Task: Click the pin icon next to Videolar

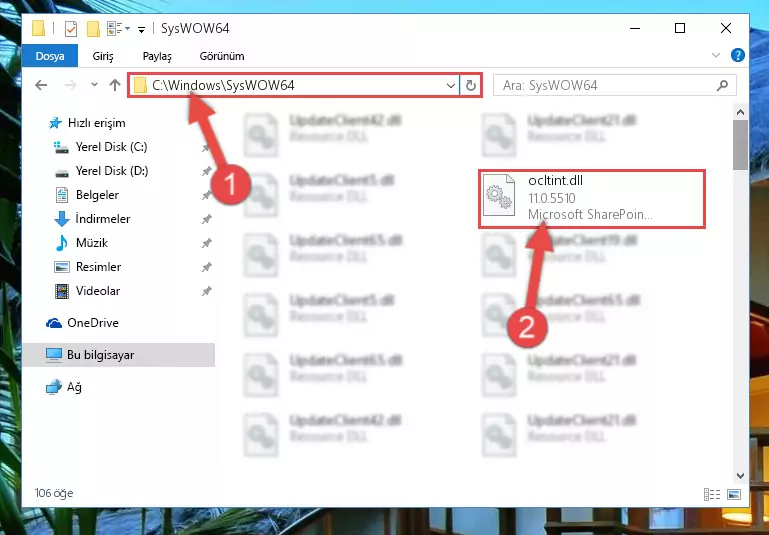Action: point(206,291)
